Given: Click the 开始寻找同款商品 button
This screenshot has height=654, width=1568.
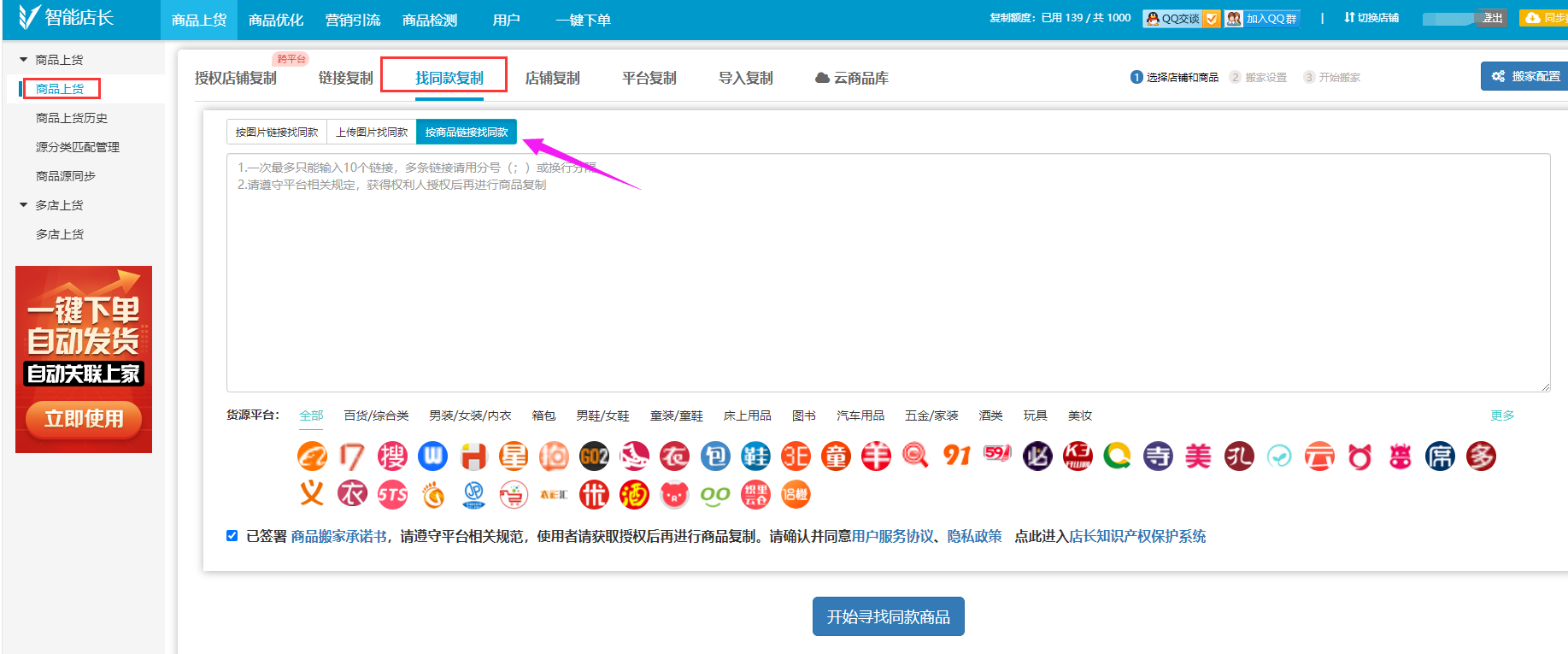Looking at the screenshot, I should point(888,616).
